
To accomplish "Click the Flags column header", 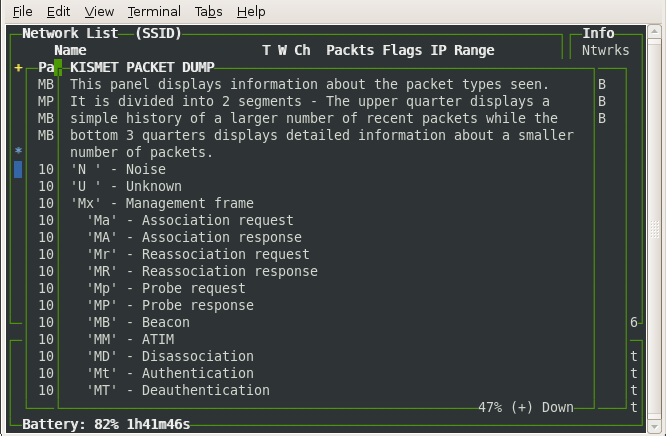I will [x=402, y=50].
